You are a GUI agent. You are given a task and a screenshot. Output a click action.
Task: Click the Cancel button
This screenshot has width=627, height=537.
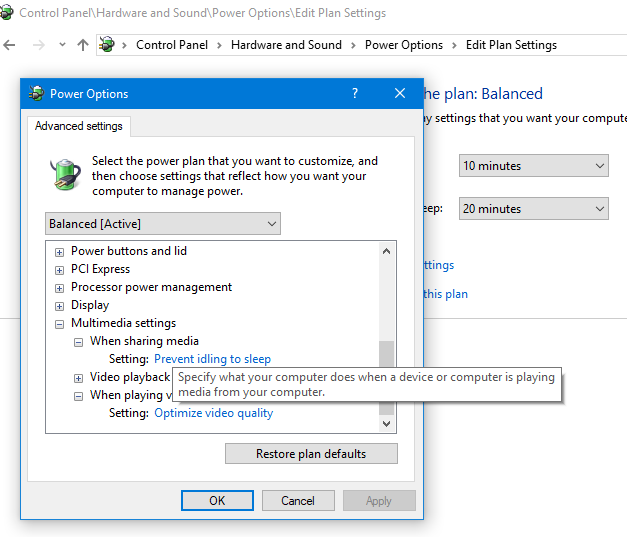[298, 501]
